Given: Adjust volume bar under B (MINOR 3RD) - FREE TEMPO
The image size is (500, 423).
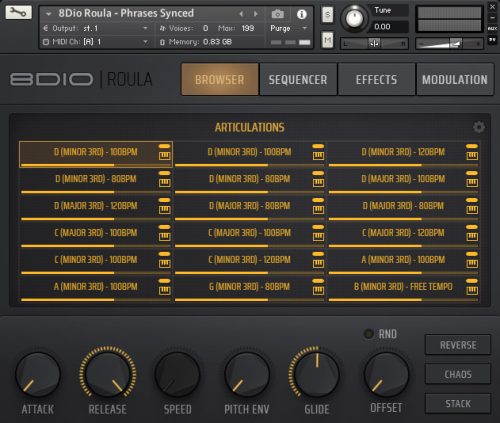Looking at the screenshot, I should click(403, 300).
